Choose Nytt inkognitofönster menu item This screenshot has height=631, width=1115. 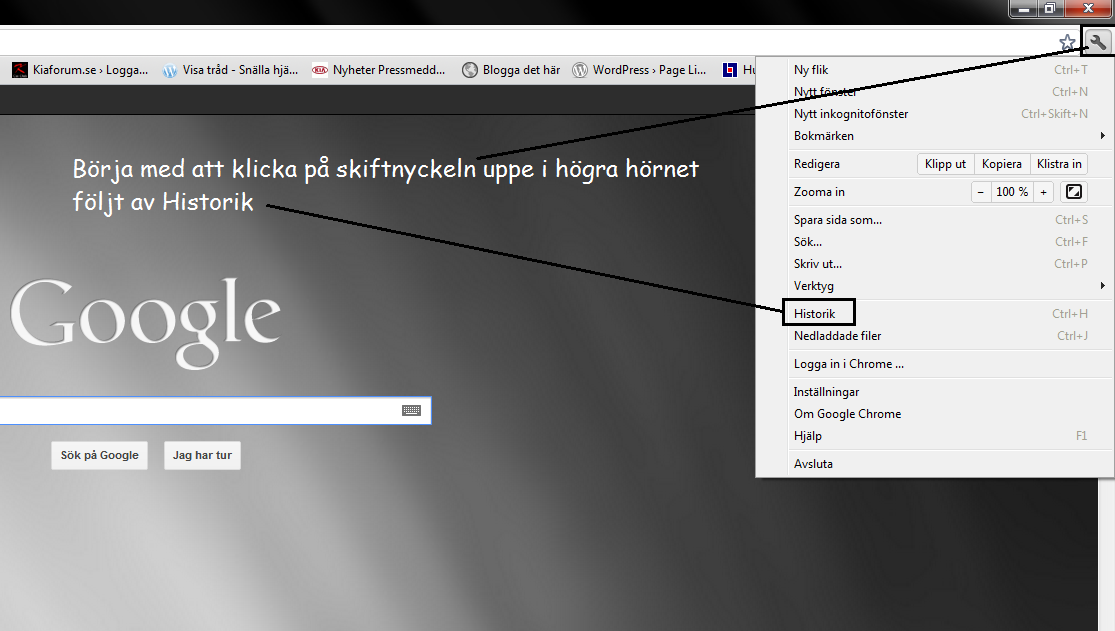851,114
